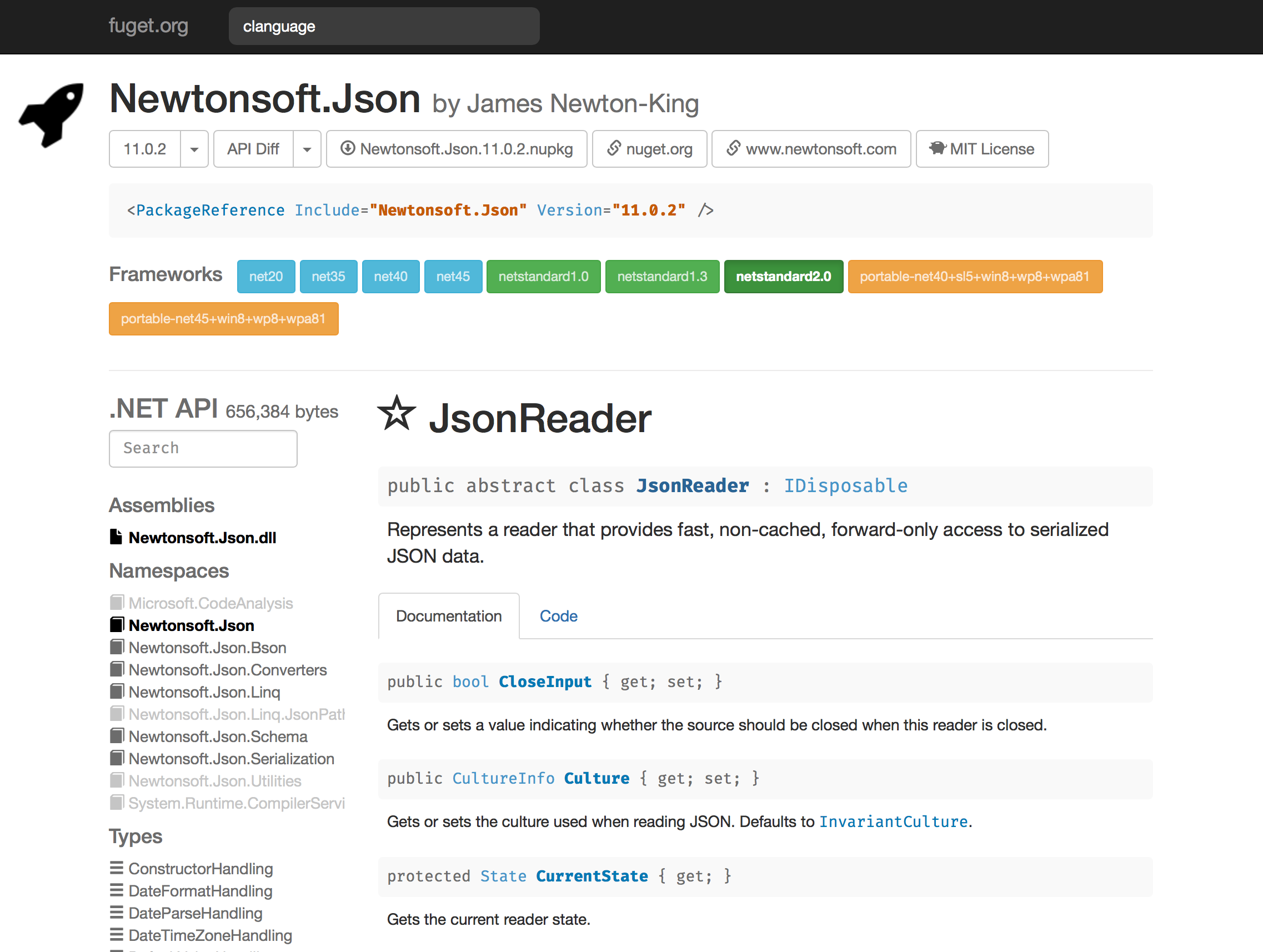Image resolution: width=1263 pixels, height=952 pixels.
Task: Click the Newtonsoft.Json.Serialization book icon
Action: click(117, 758)
